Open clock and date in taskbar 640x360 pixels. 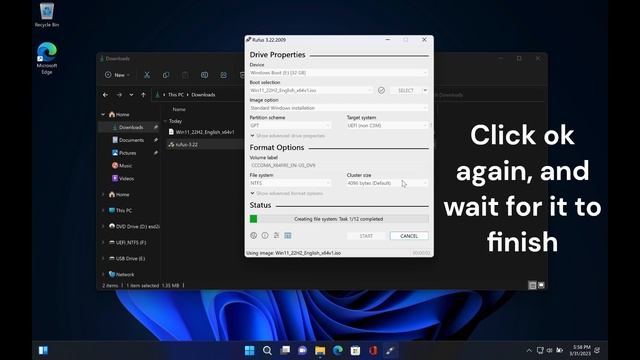point(581,350)
